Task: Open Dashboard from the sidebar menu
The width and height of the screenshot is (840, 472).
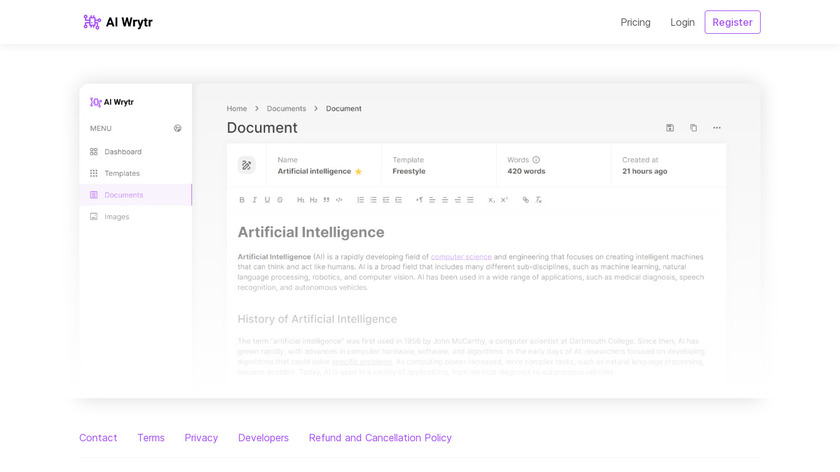Action: [136, 152]
